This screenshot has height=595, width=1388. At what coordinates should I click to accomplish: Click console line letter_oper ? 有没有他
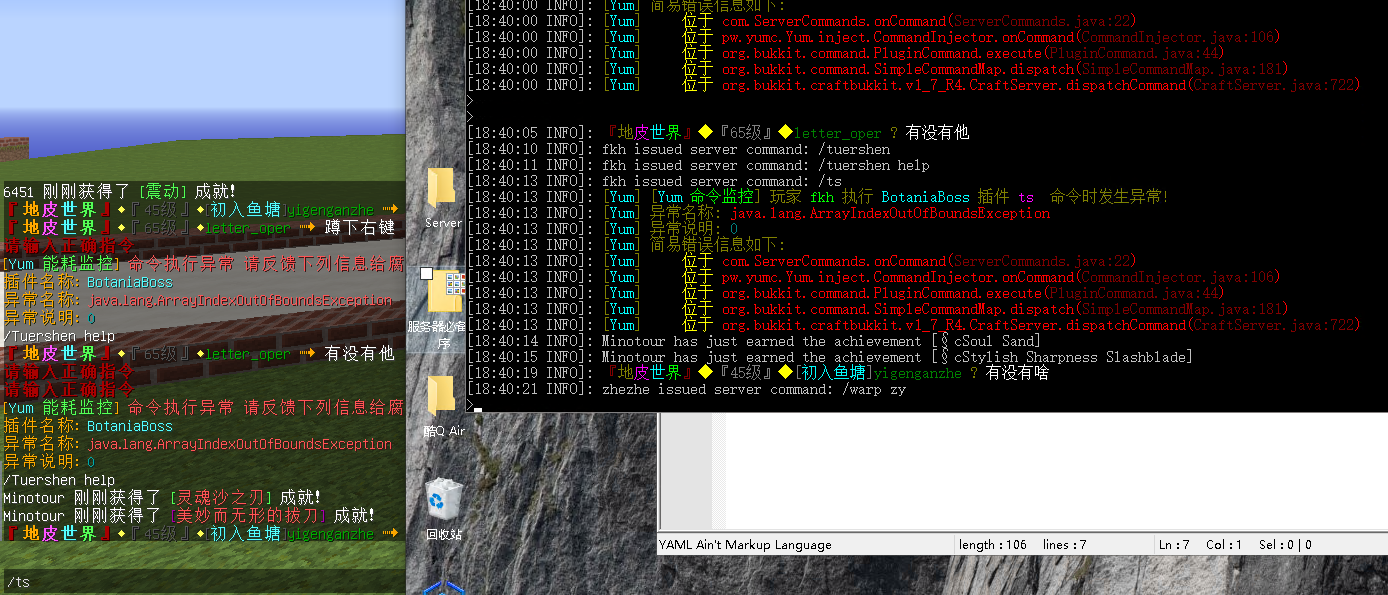click(718, 133)
